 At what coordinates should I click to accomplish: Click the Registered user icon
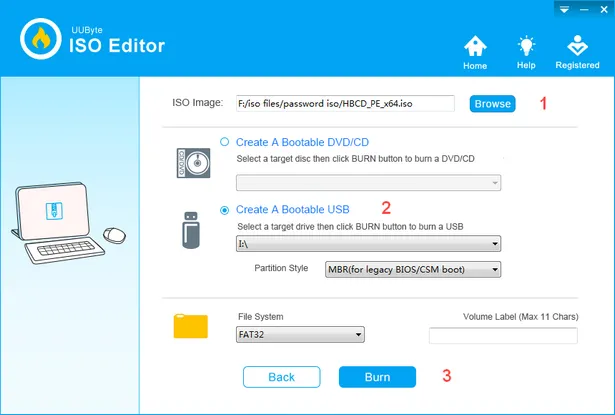(x=577, y=53)
